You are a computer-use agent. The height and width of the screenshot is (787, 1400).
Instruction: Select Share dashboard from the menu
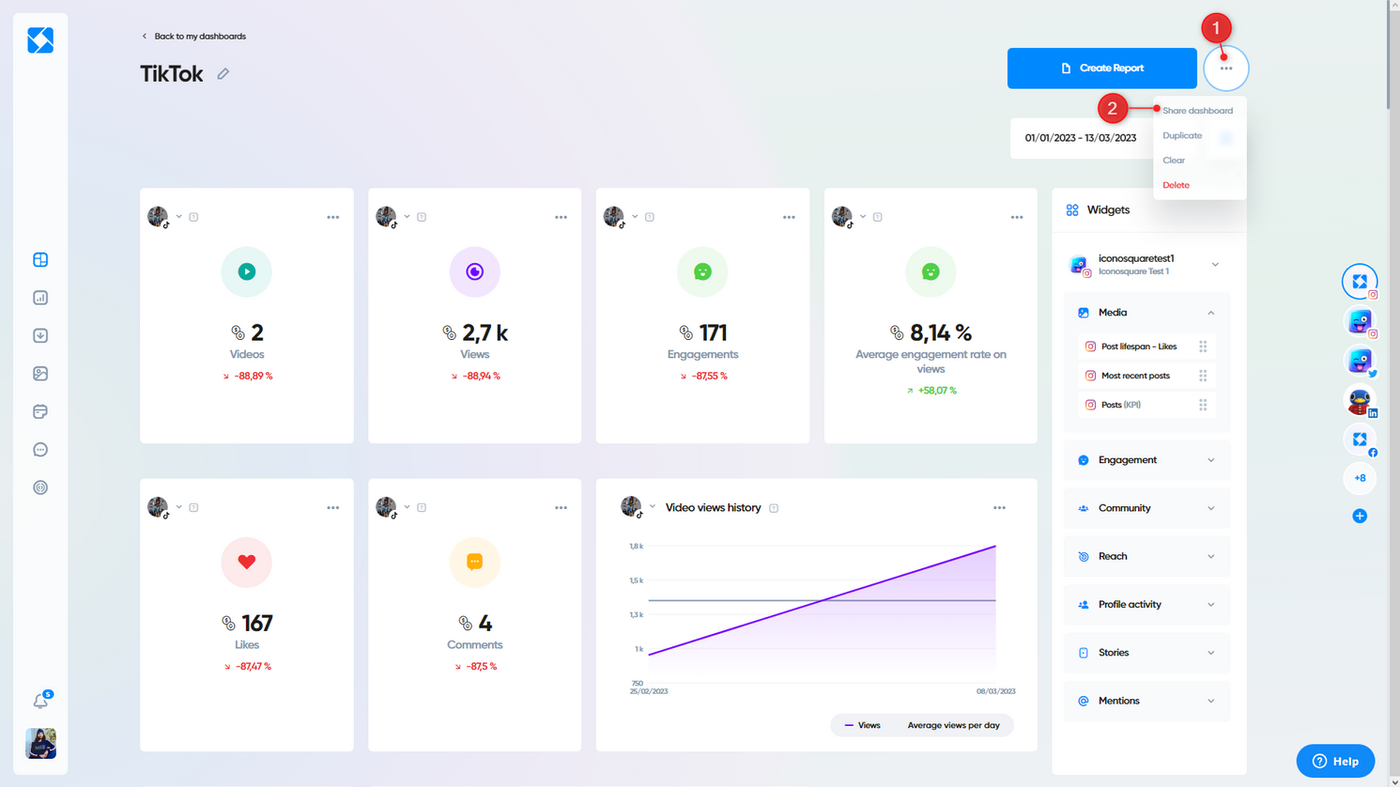(x=1198, y=111)
